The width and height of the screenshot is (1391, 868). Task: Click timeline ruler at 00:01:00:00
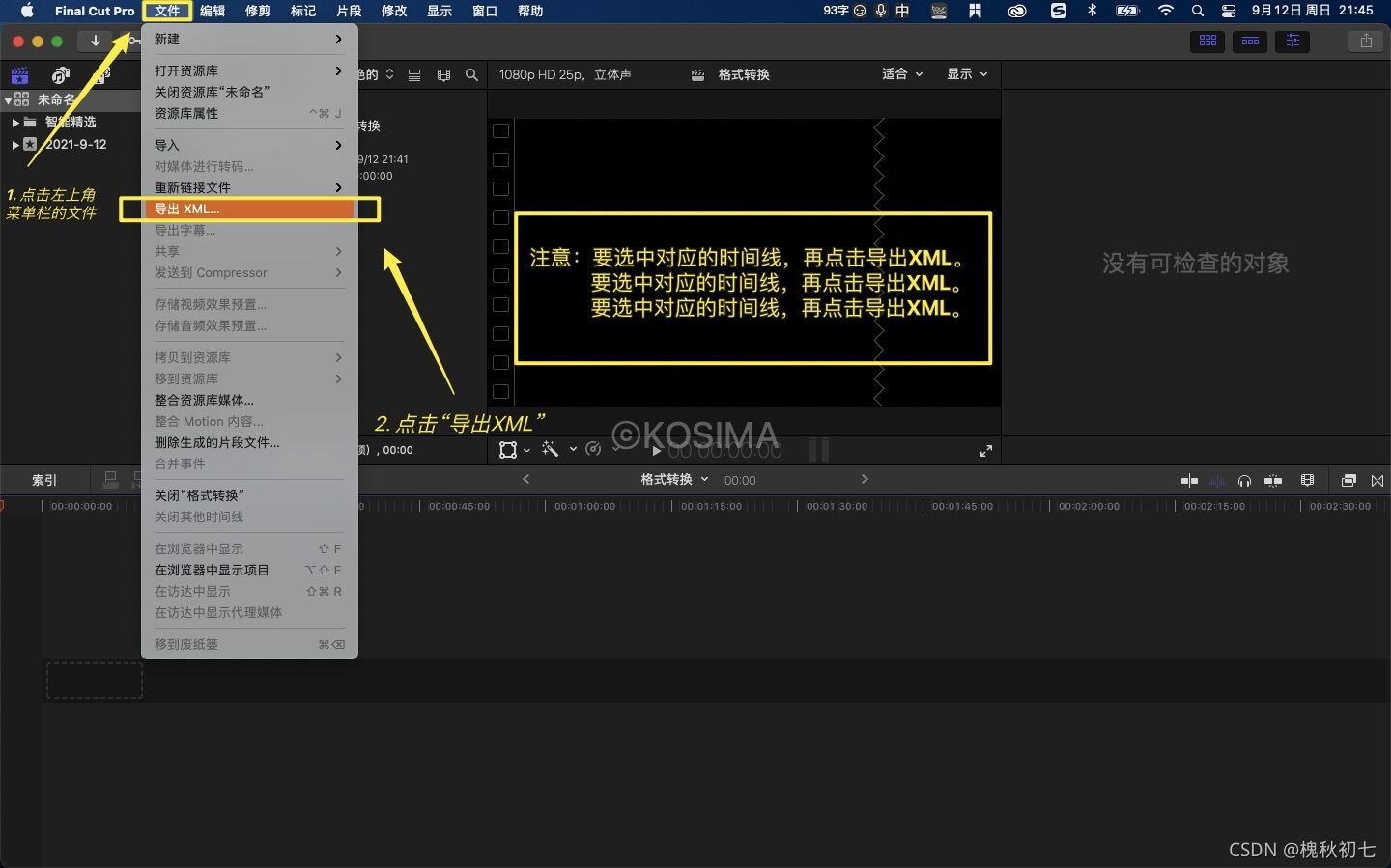tap(584, 506)
